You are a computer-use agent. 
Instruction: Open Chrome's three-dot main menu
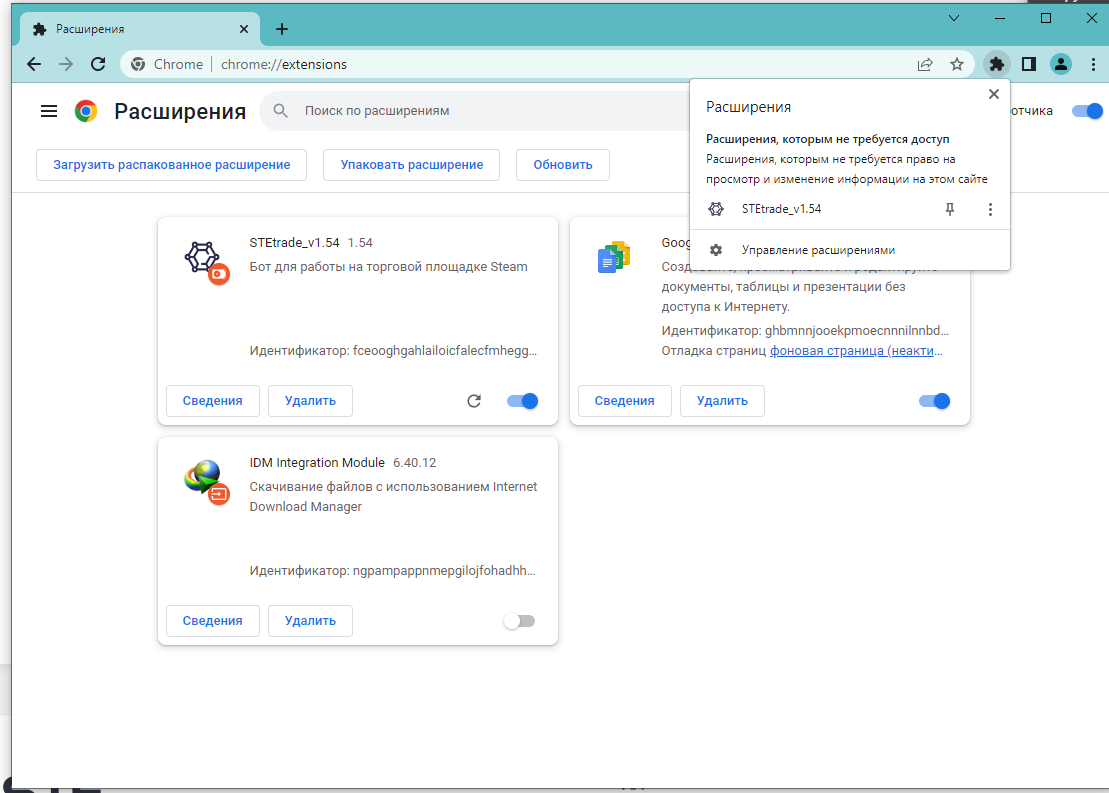click(x=1093, y=64)
